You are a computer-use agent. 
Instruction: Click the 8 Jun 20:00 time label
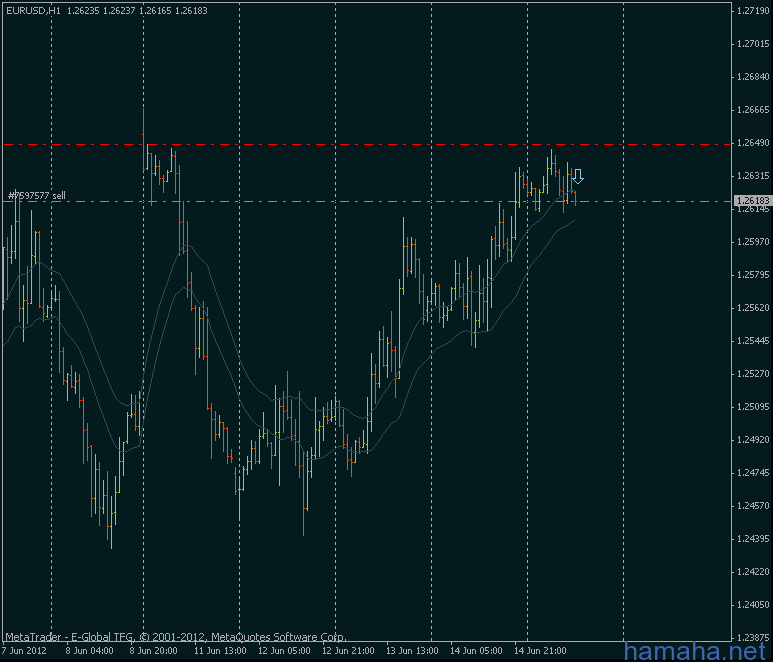[153, 651]
